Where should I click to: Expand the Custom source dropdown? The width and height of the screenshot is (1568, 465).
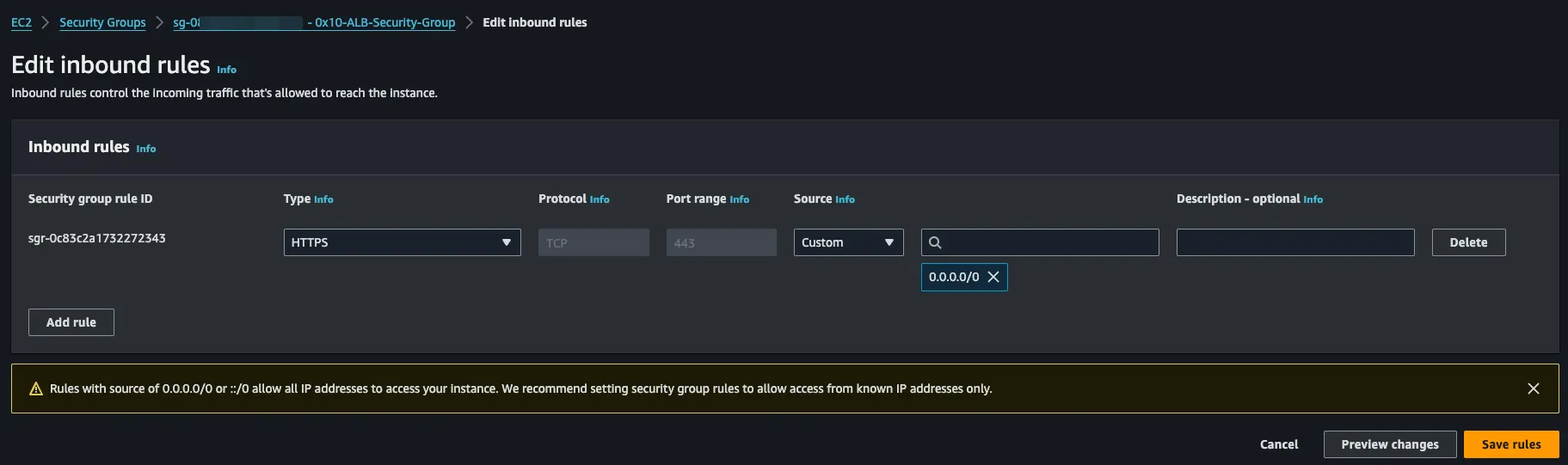coord(848,242)
